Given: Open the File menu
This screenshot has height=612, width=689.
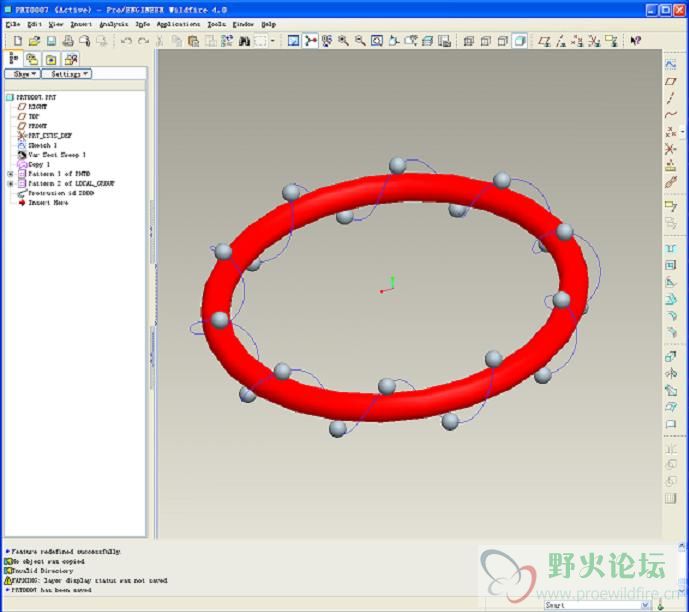Looking at the screenshot, I should click(13, 24).
